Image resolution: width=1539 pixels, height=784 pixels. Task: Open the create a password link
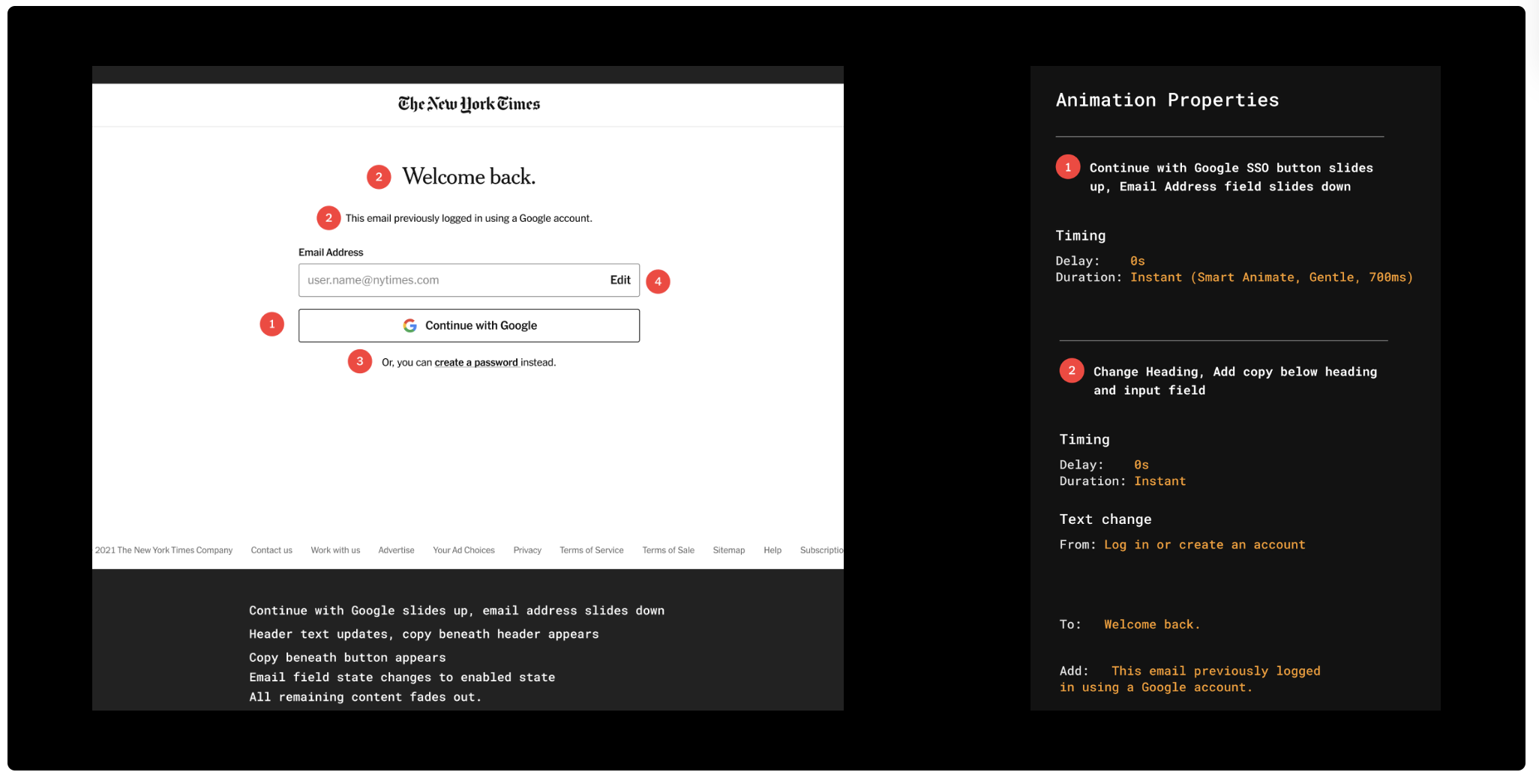point(476,362)
